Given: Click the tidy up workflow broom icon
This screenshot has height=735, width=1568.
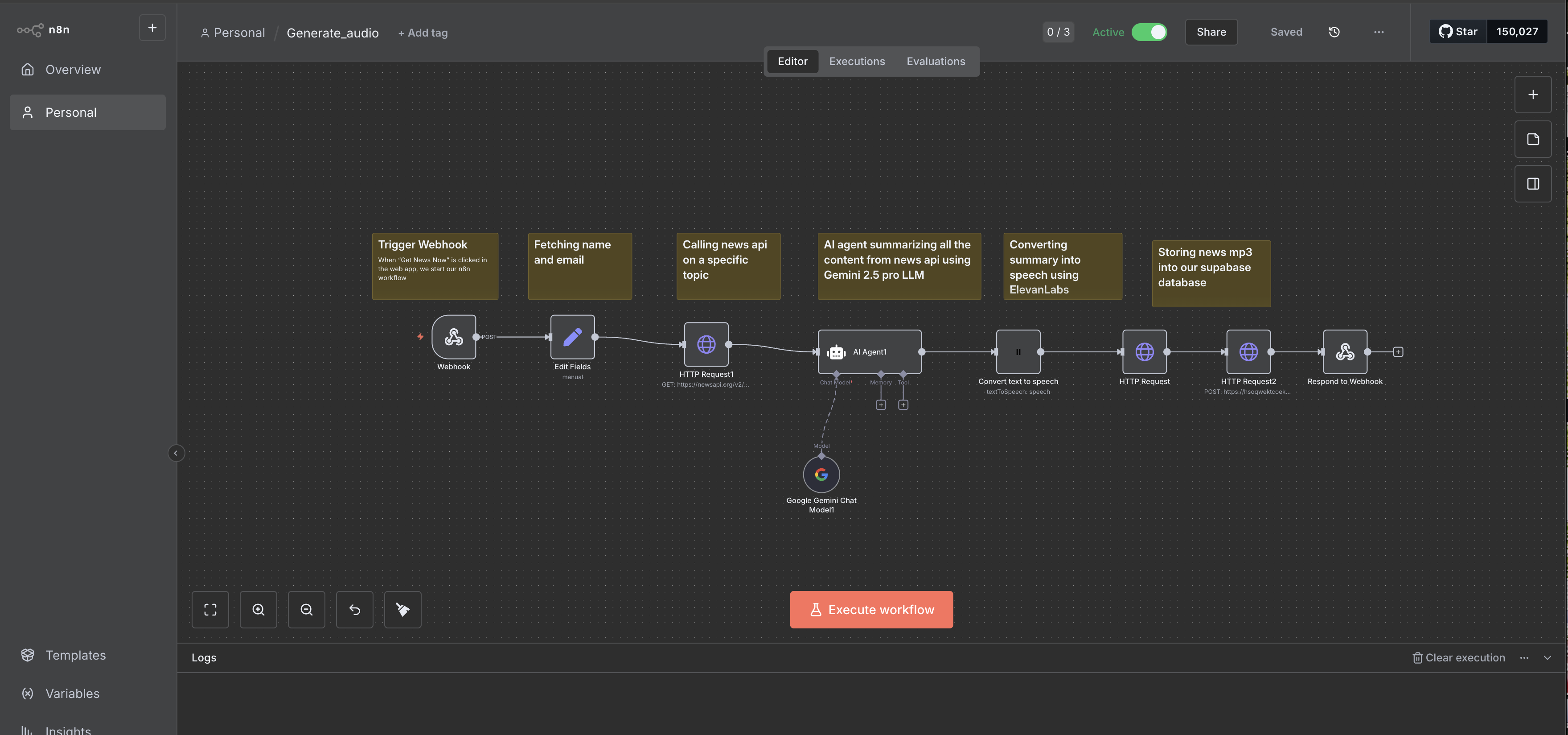Looking at the screenshot, I should pos(402,610).
